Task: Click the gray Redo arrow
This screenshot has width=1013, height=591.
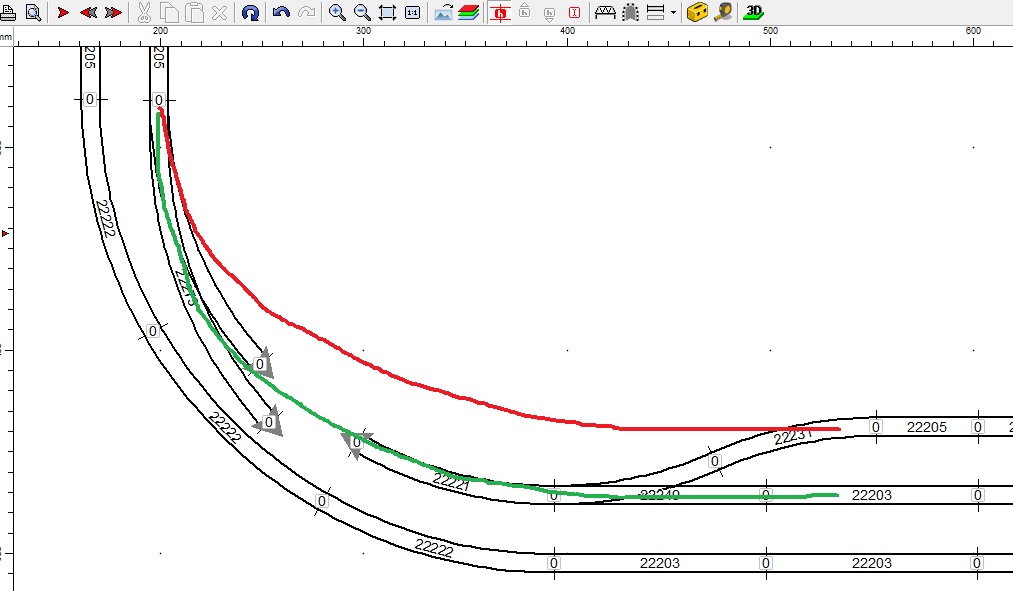Action: 306,12
